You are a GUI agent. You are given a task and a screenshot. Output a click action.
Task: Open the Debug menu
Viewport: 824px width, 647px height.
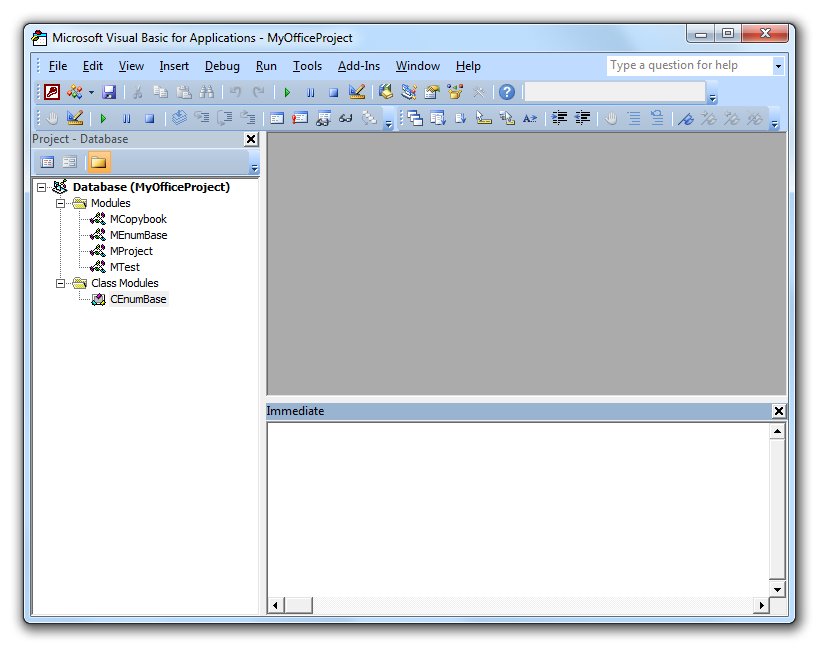[222, 66]
